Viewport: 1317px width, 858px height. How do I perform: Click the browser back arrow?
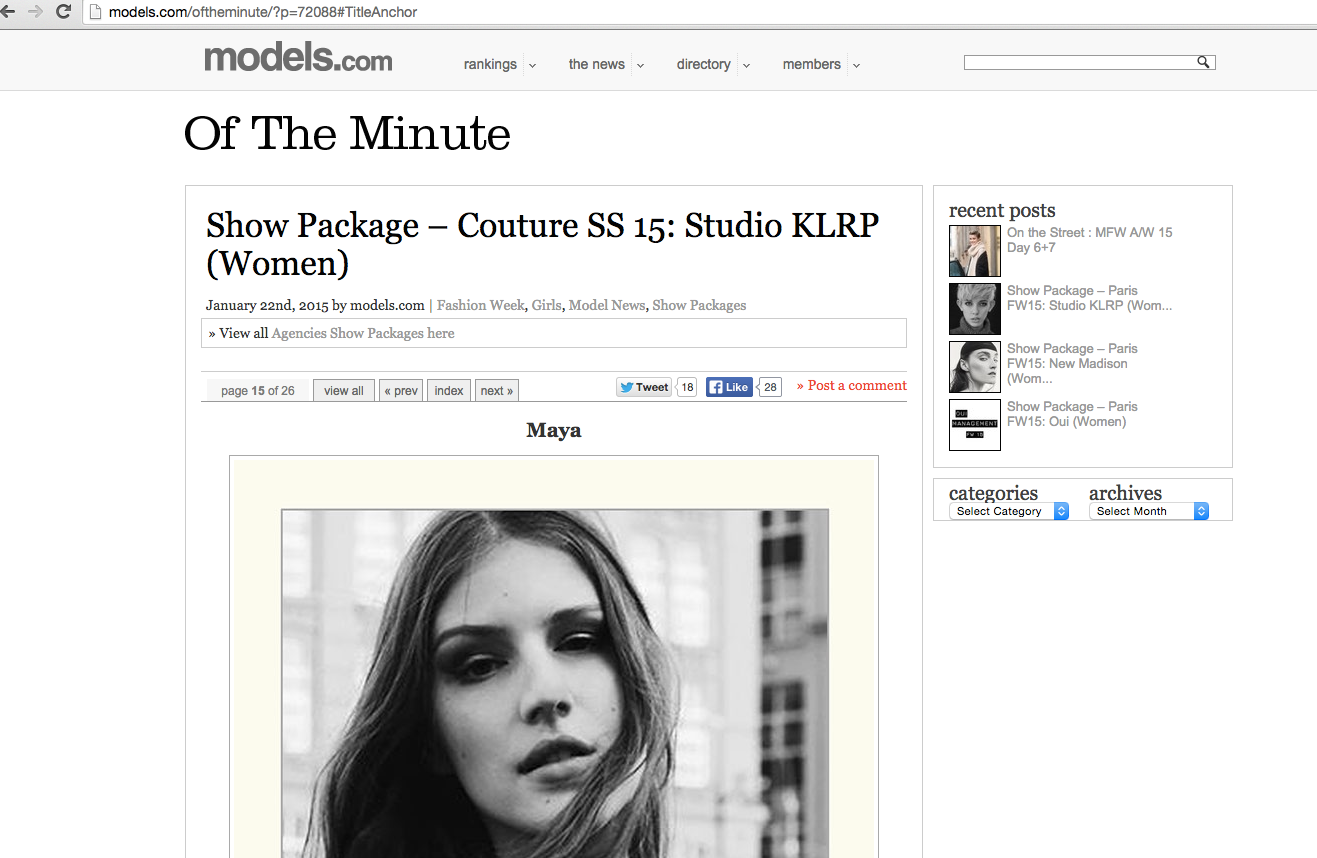point(8,11)
